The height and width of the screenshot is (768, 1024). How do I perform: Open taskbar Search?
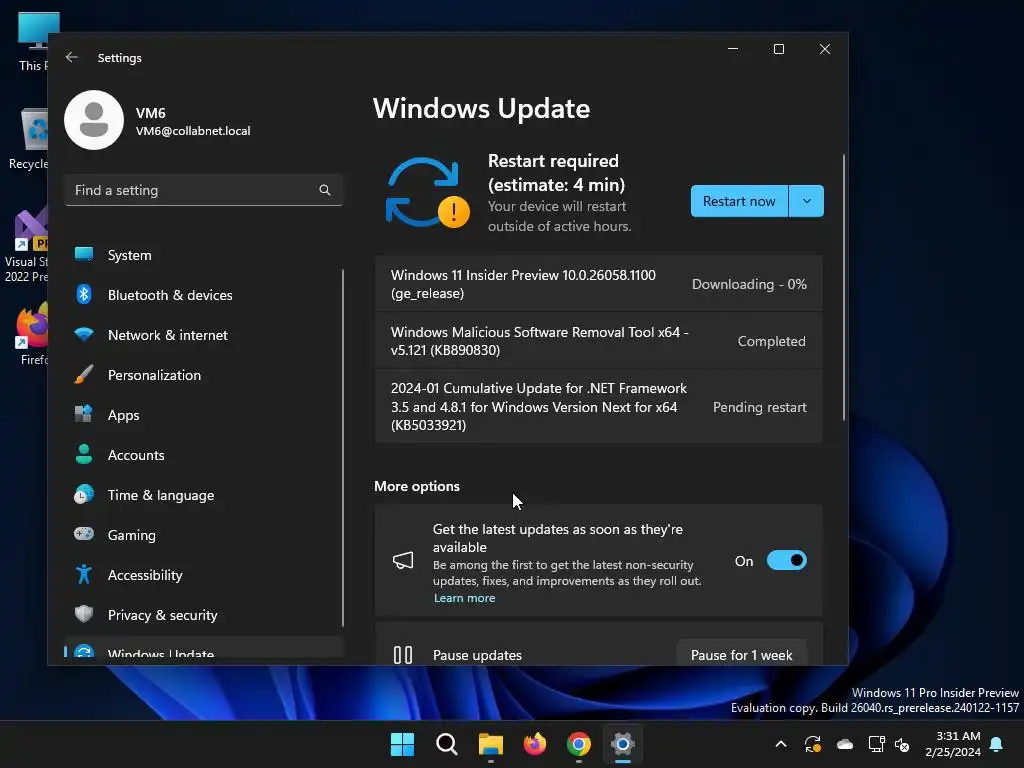tap(447, 744)
